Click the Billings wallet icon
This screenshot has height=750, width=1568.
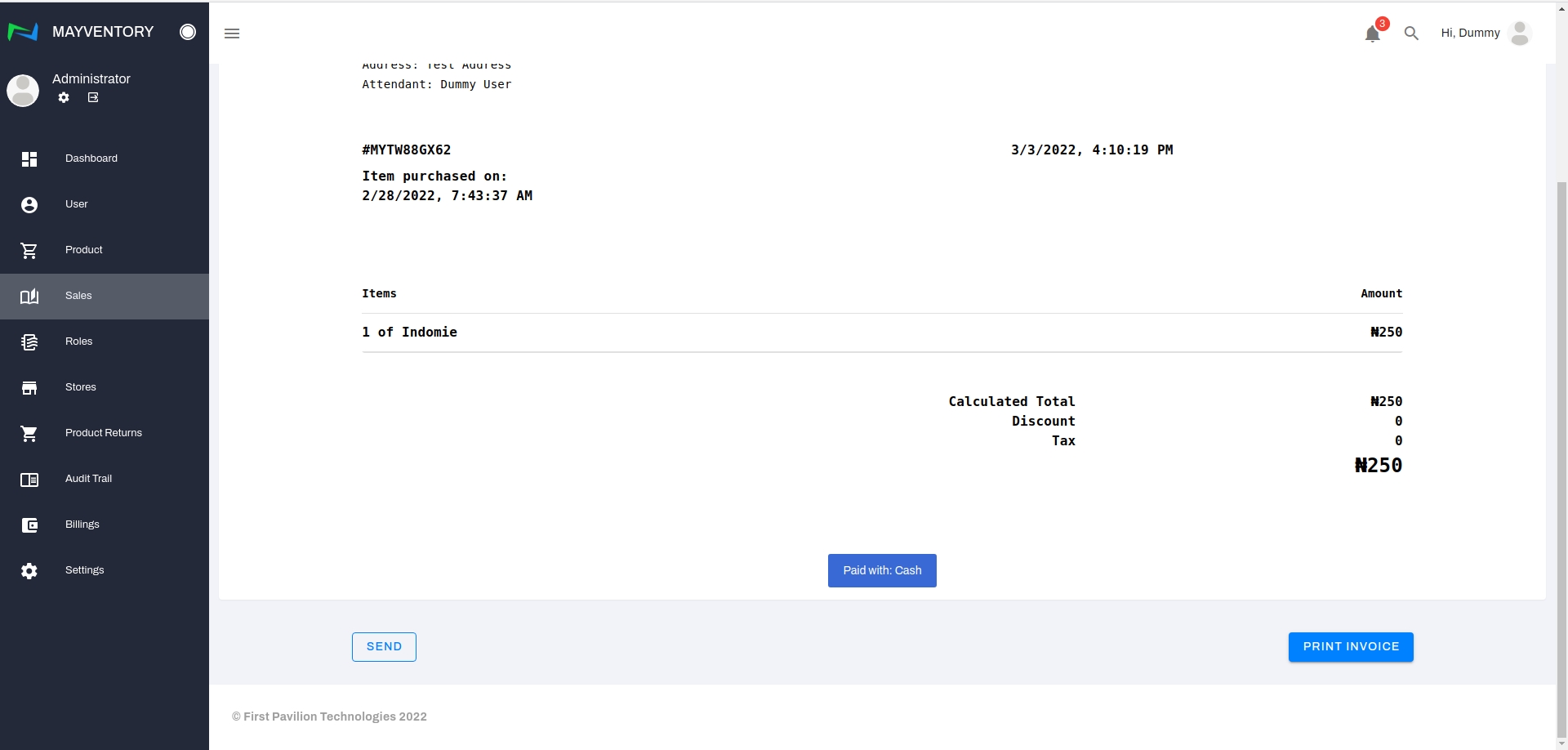29,525
